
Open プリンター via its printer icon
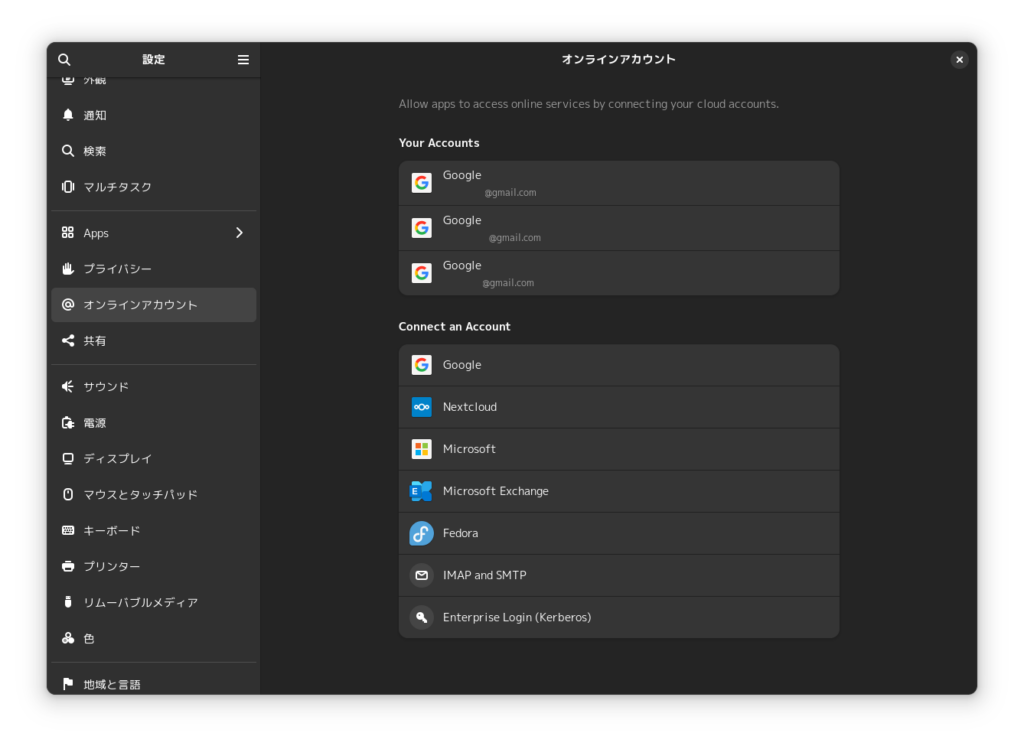coord(68,566)
